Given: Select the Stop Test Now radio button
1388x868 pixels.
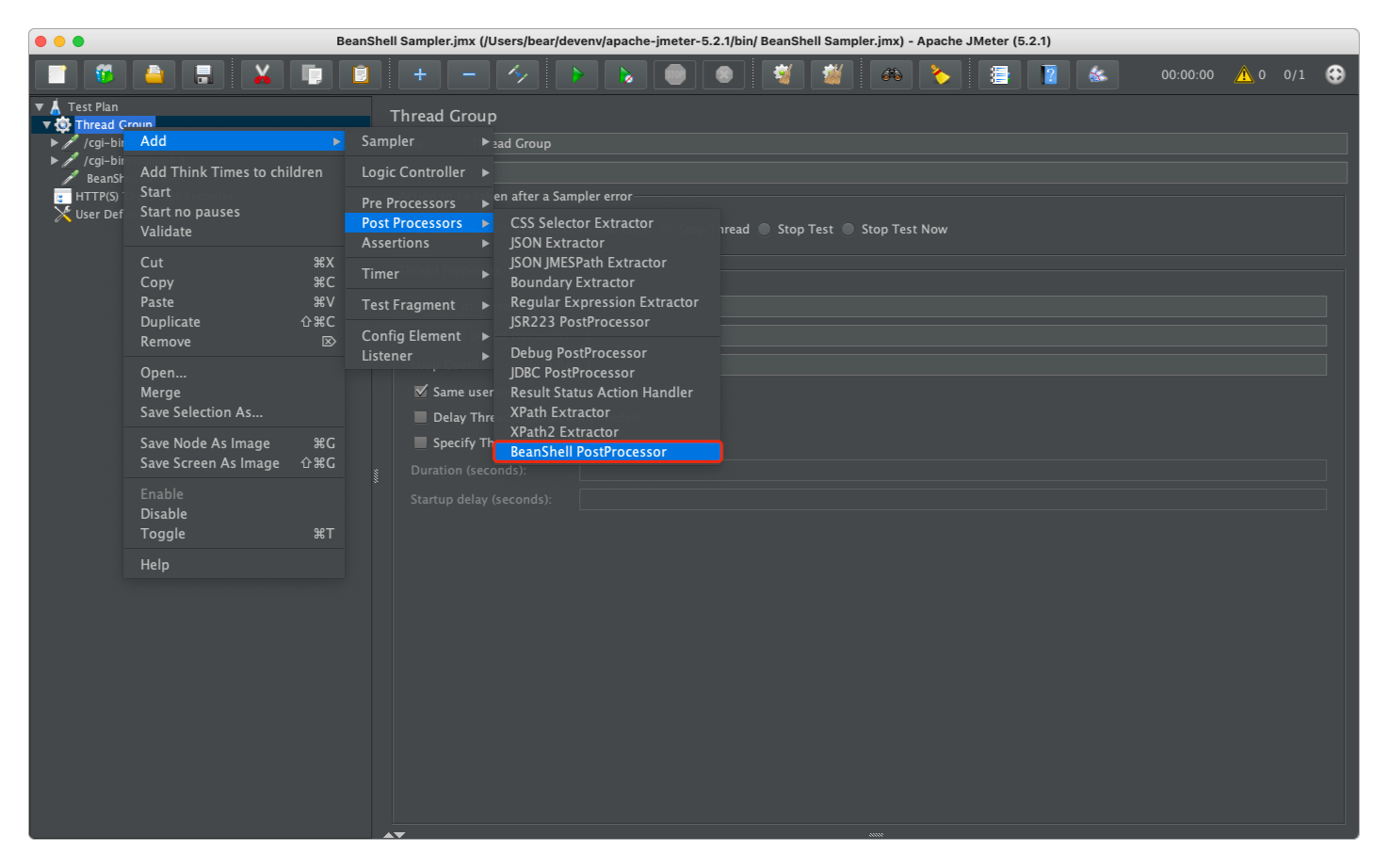Looking at the screenshot, I should (x=848, y=229).
